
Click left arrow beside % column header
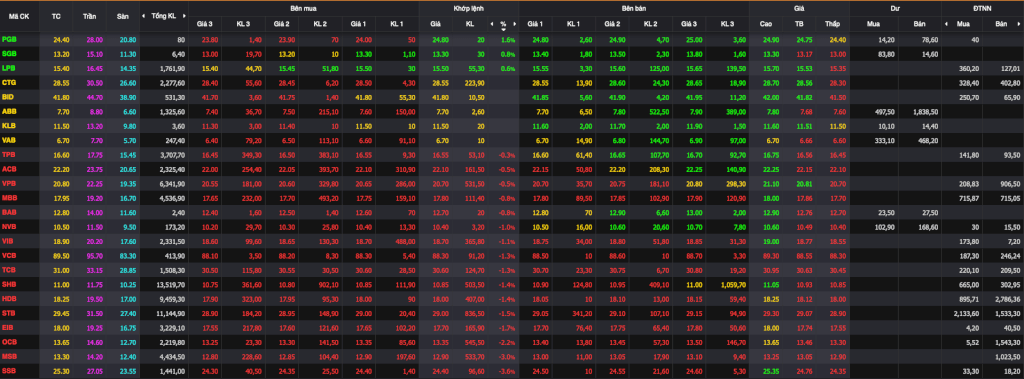pos(492,24)
